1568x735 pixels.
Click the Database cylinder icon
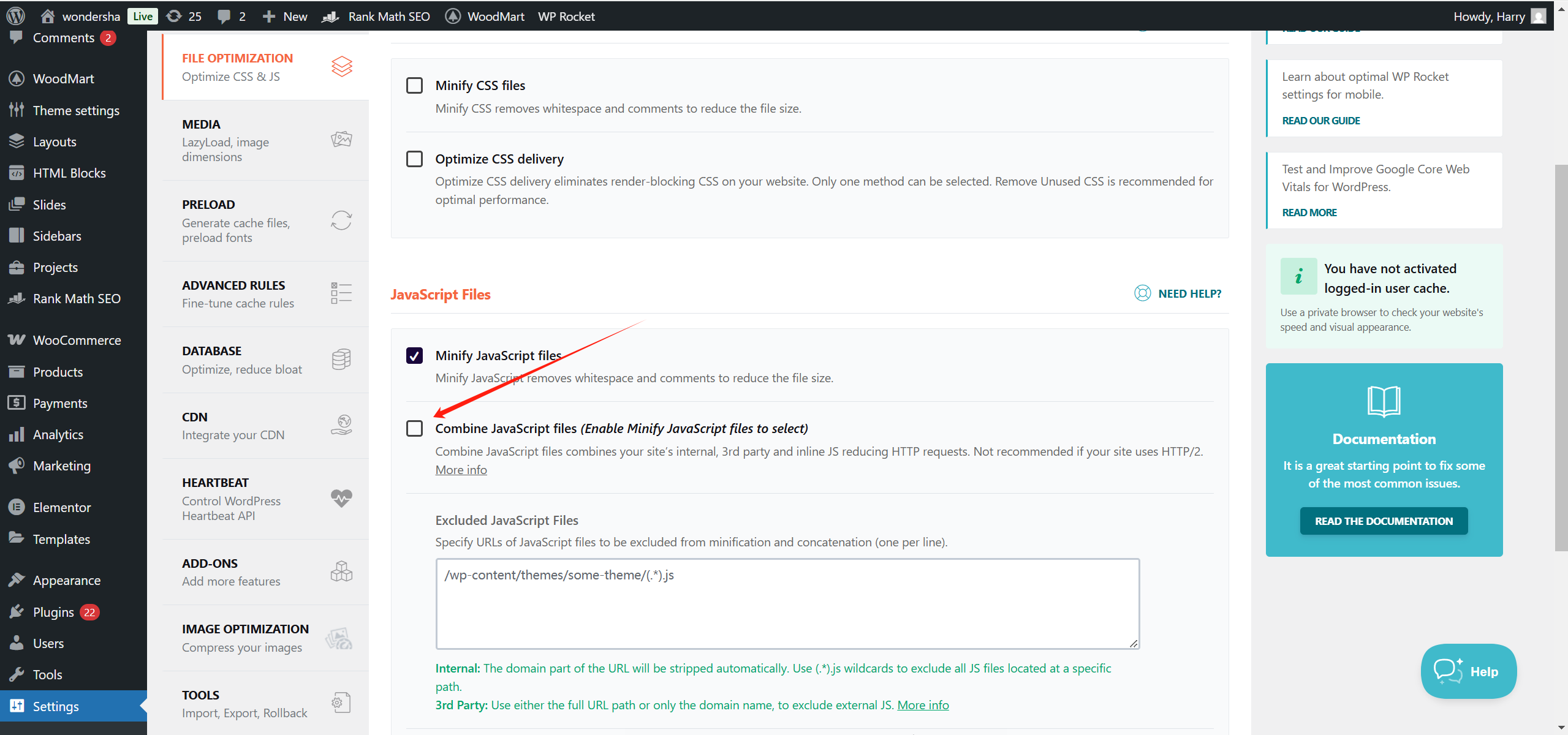point(341,360)
